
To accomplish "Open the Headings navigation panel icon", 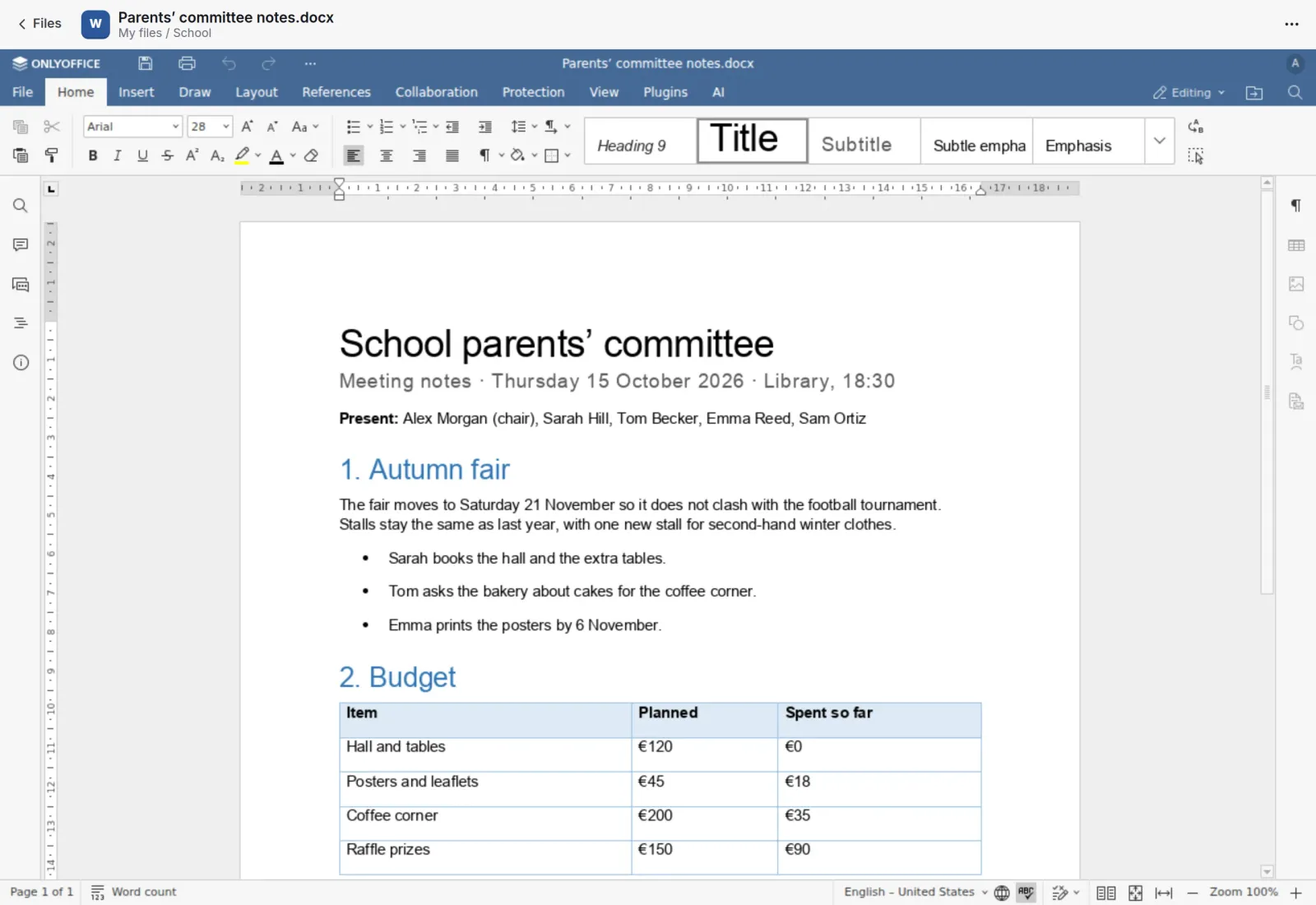I will 21,323.
